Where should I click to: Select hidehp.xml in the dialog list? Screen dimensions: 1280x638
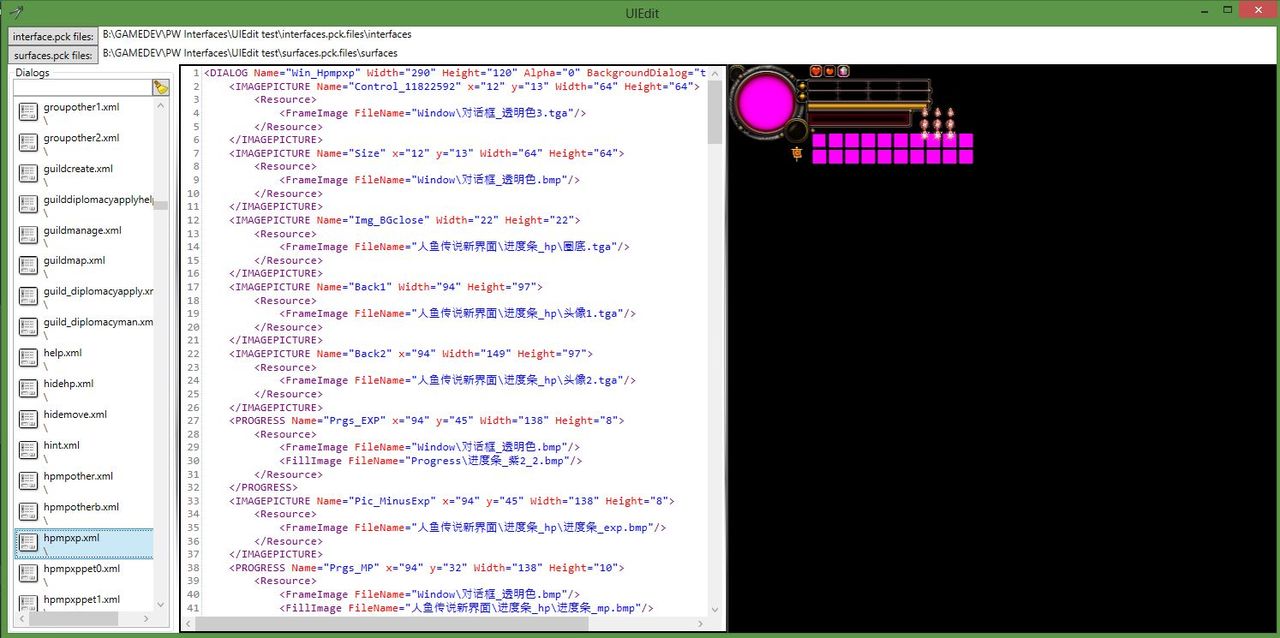(68, 384)
